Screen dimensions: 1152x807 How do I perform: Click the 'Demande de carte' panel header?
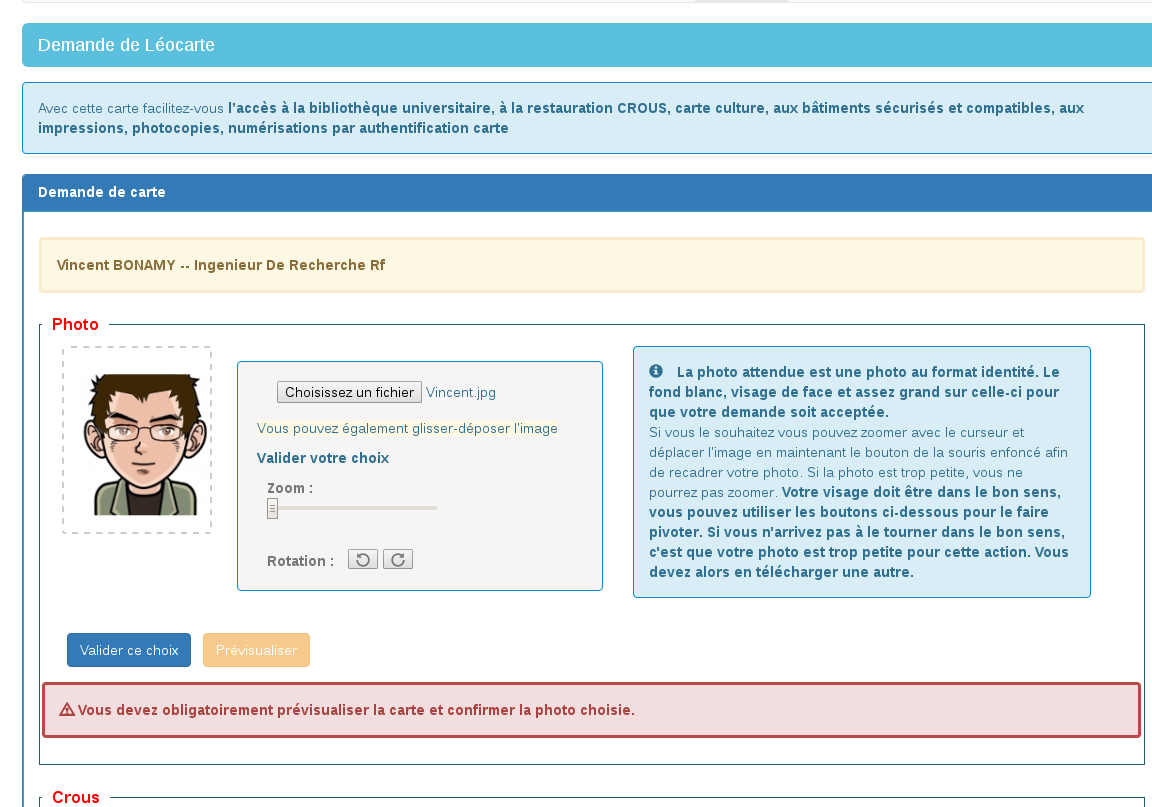point(102,192)
